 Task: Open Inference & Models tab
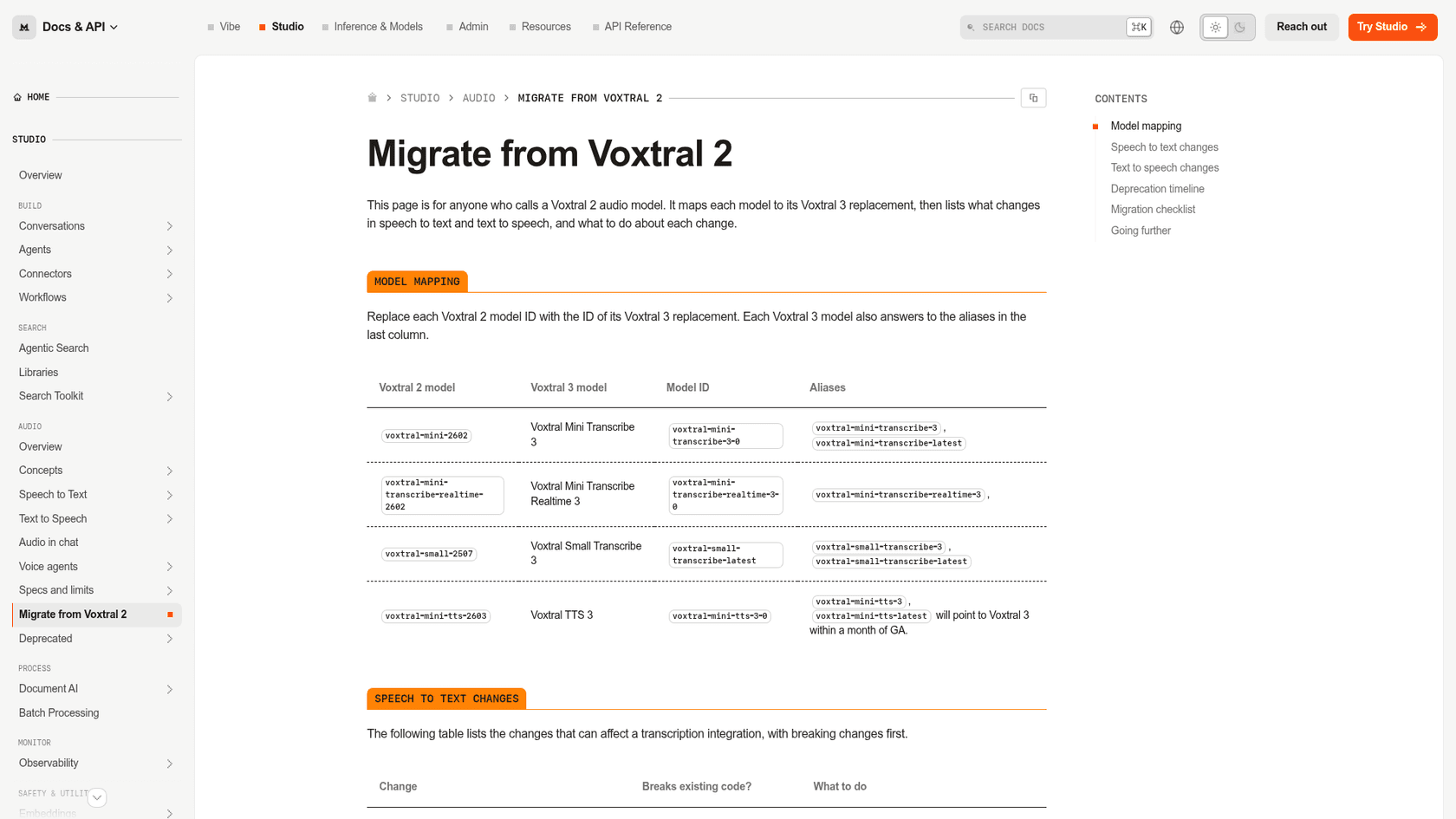(373, 27)
